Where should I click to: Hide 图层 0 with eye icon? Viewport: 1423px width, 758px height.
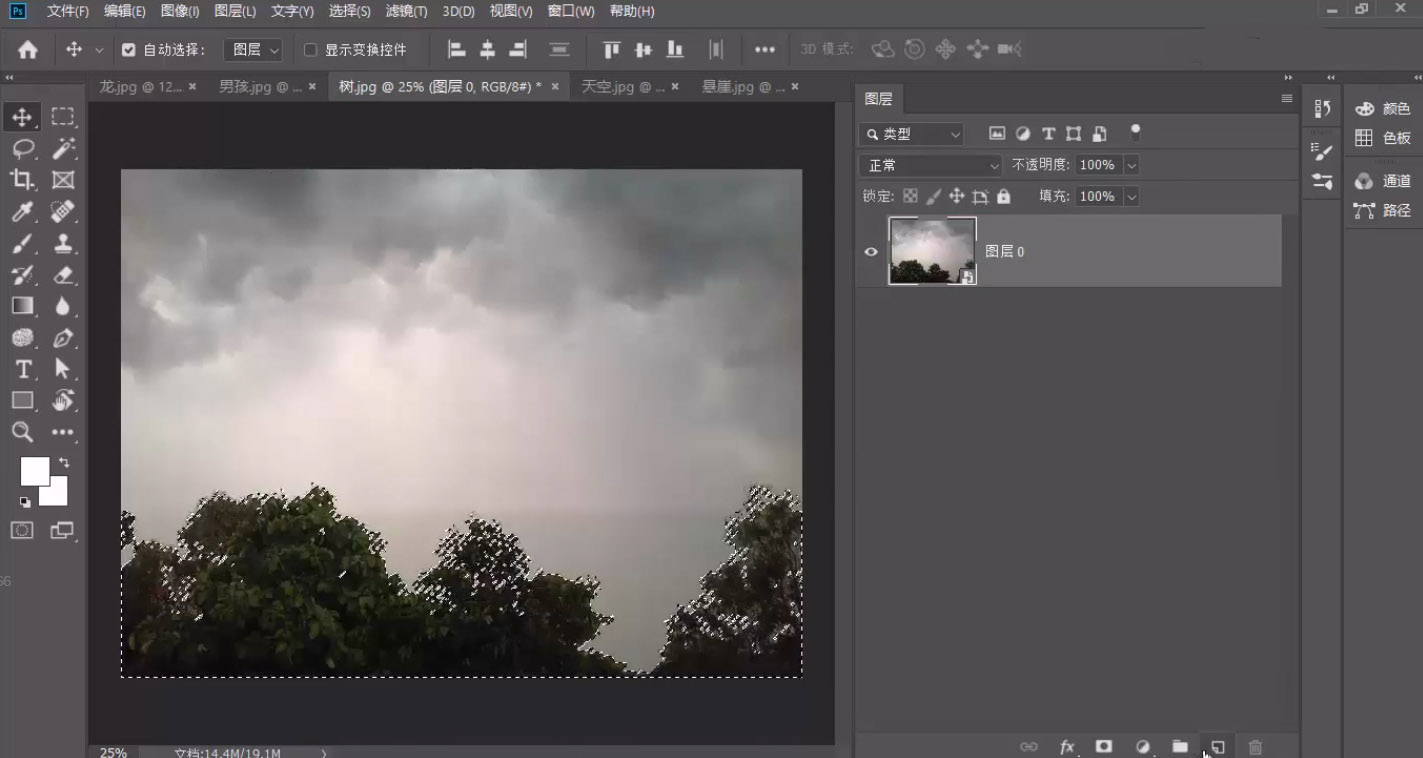coord(871,251)
